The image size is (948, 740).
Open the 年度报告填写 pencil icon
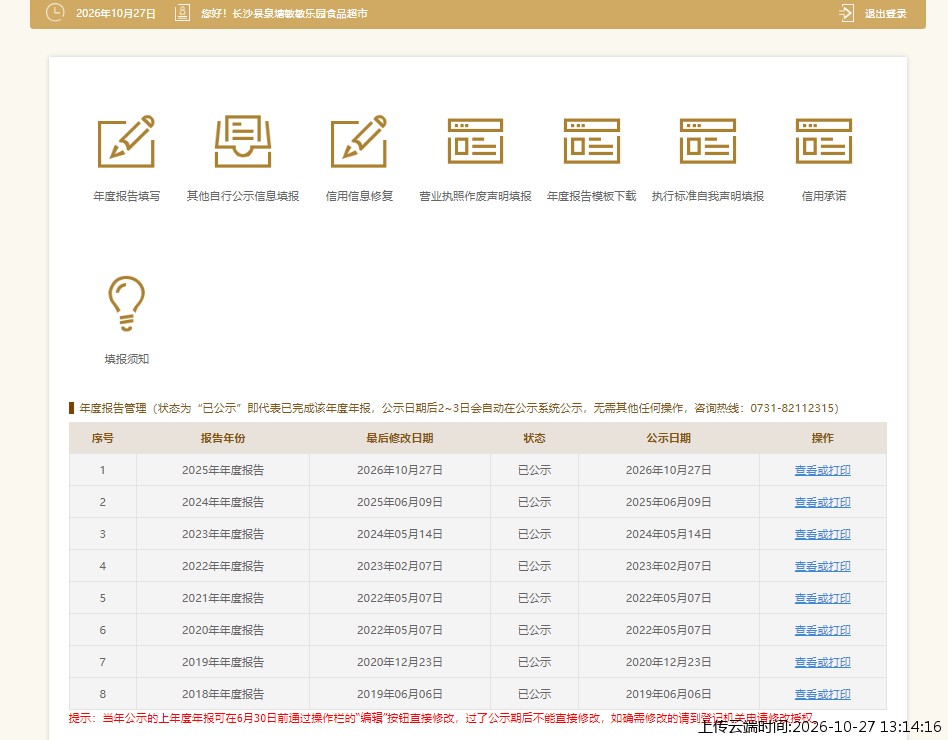126,141
